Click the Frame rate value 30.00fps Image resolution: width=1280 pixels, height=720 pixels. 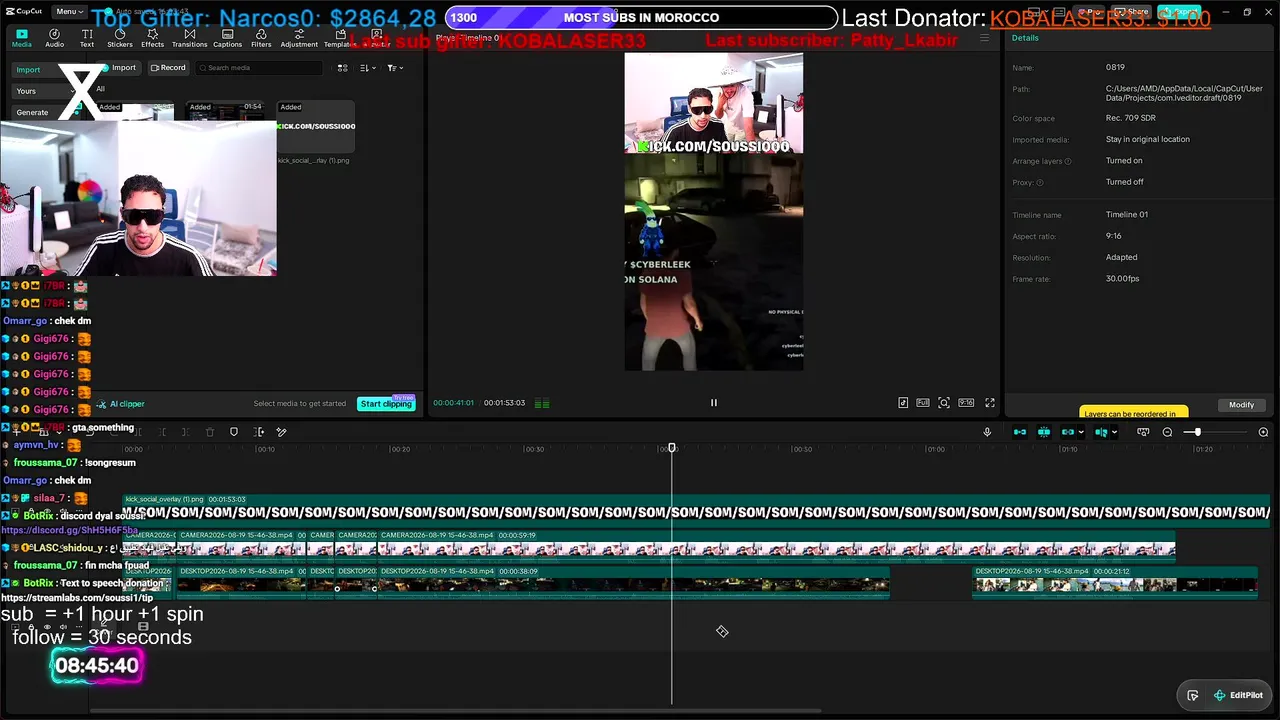tap(1122, 279)
